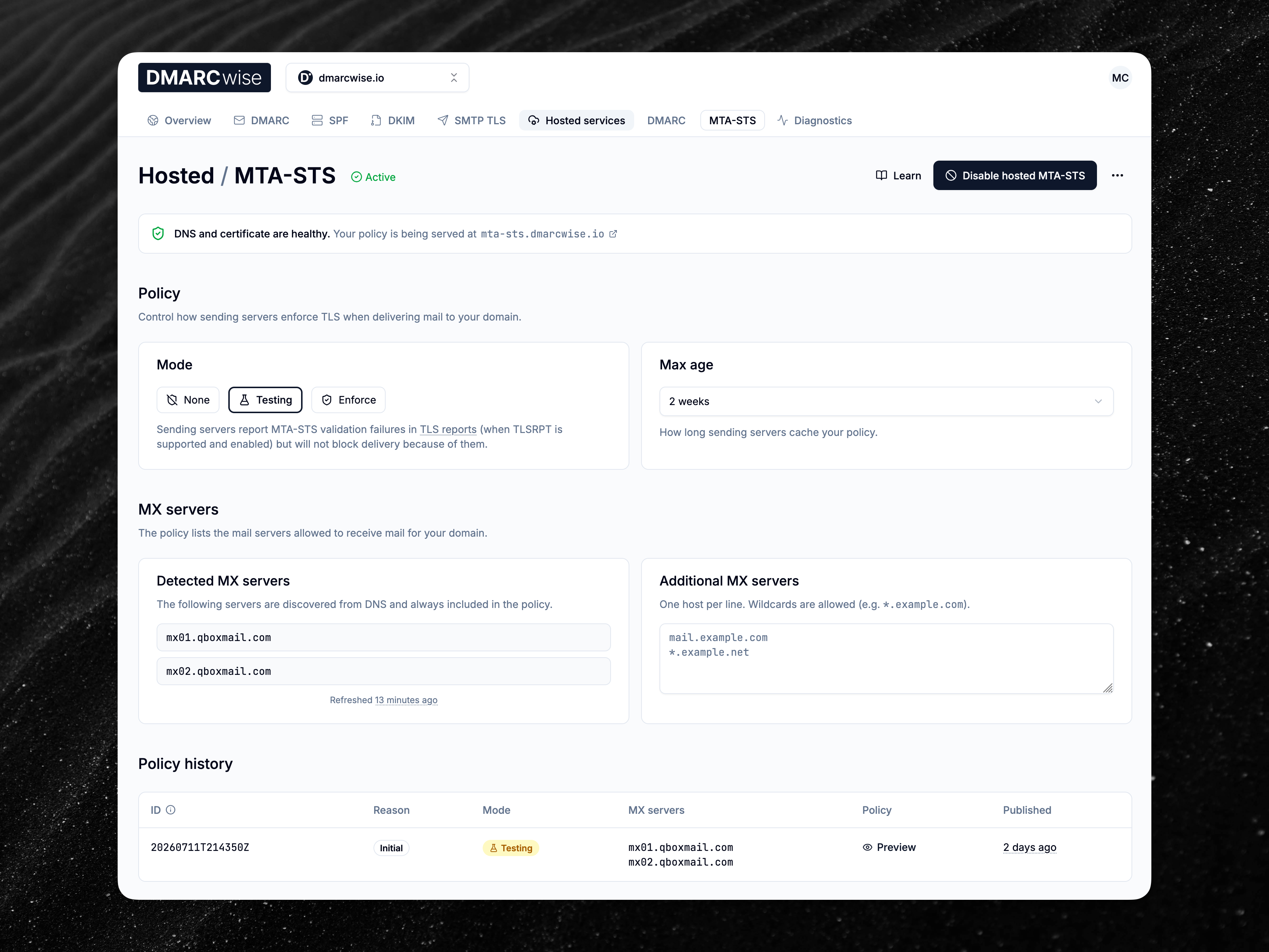The width and height of the screenshot is (1269, 952).
Task: Open the SMTP TLS tab
Action: 472,121
